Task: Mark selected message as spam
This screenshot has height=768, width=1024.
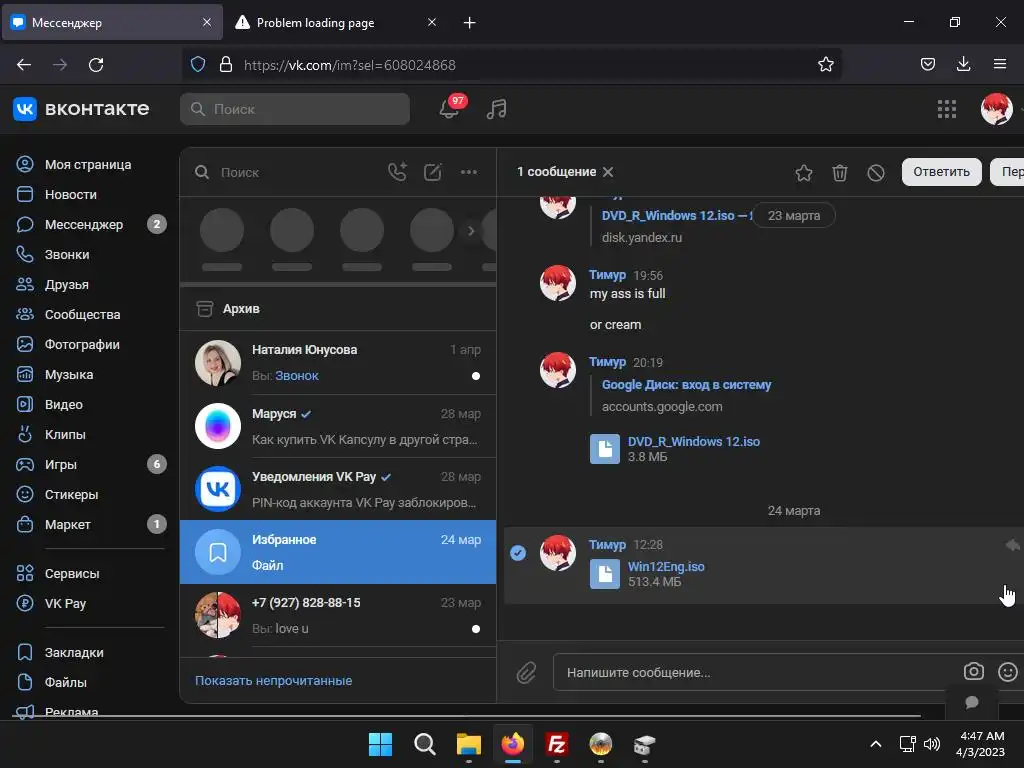Action: [876, 172]
